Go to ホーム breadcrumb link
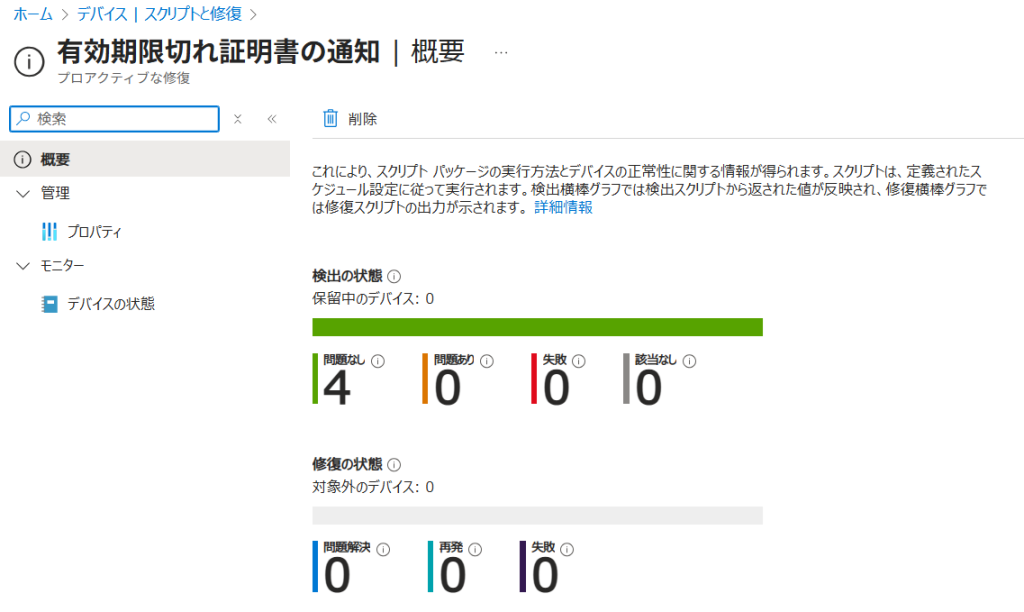Screen dimensions: 1024x612 point(33,14)
